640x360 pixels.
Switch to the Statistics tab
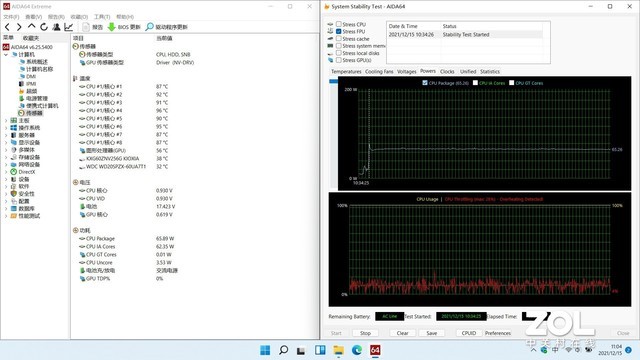click(x=490, y=71)
